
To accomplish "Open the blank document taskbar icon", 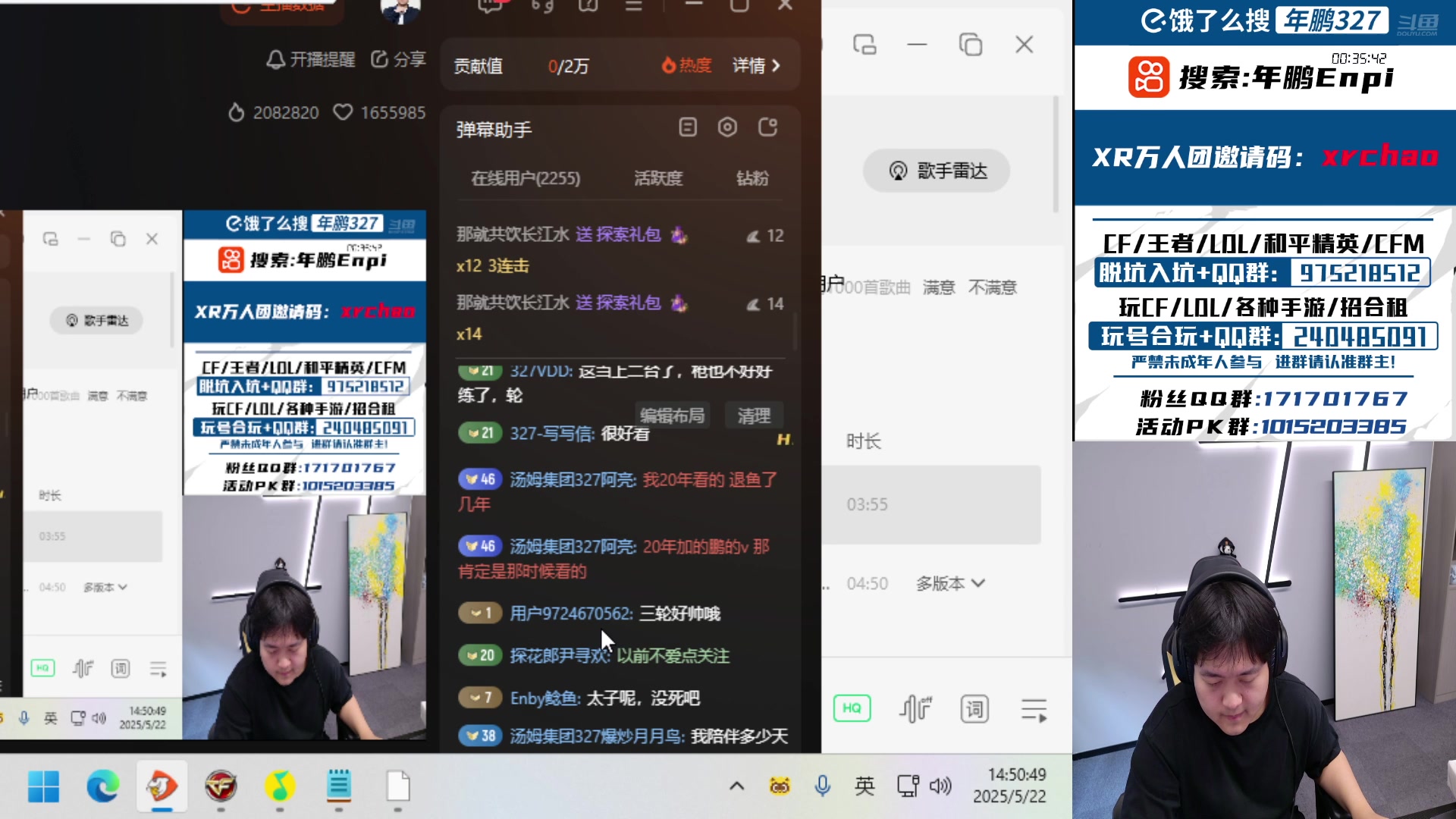I will pos(397,786).
